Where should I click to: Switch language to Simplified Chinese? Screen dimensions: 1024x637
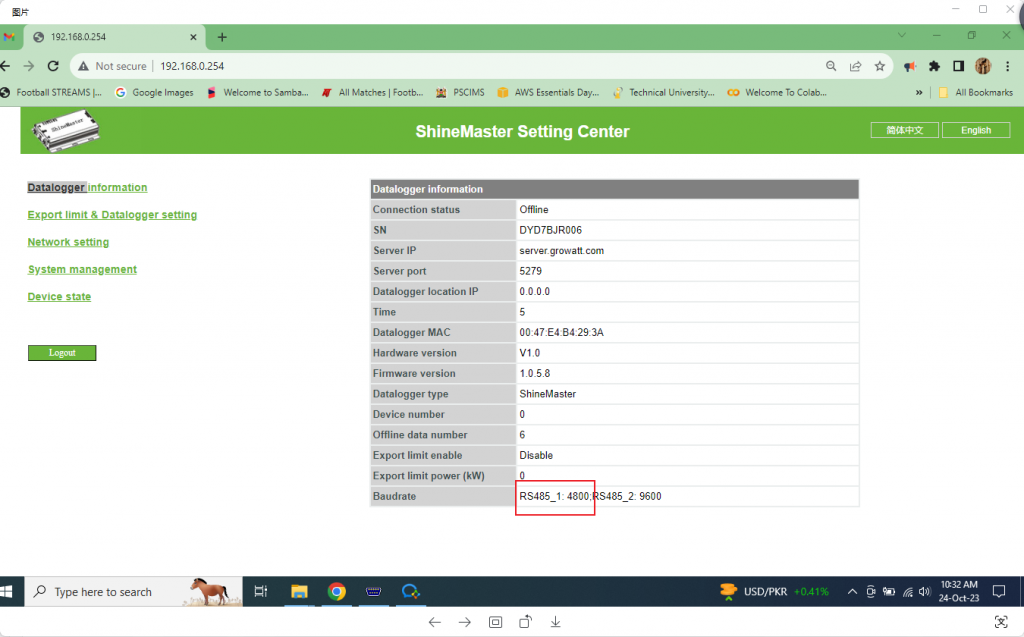[x=904, y=130]
